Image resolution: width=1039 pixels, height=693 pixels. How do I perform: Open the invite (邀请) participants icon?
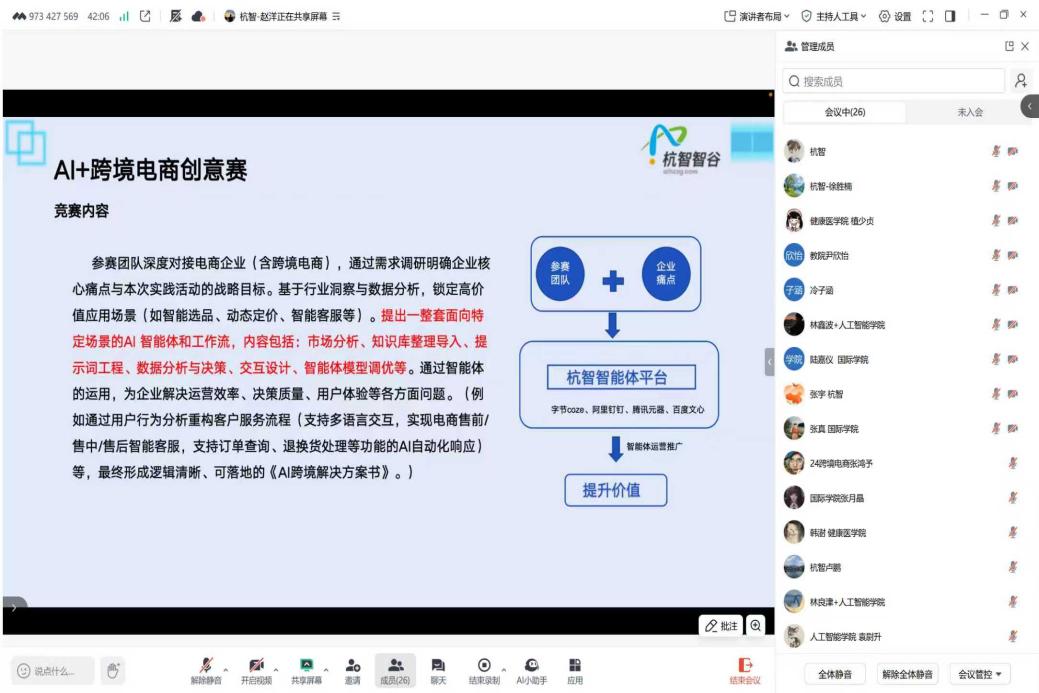click(352, 666)
